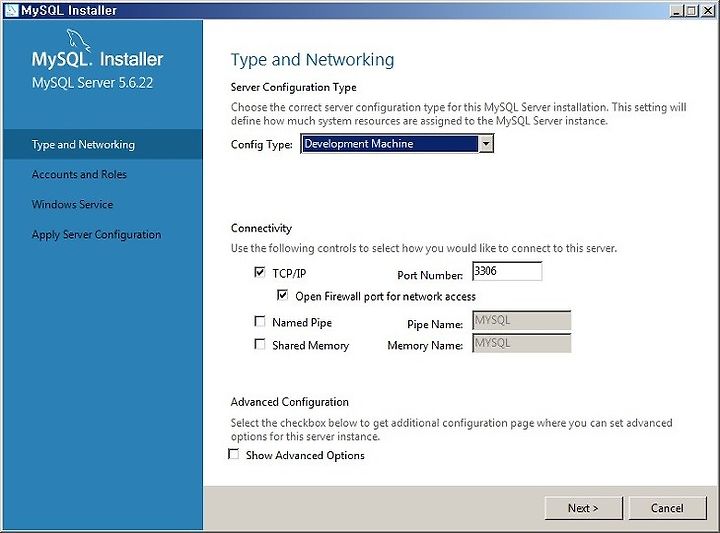Select the Development Machine combo box
The width and height of the screenshot is (720, 533).
click(397, 144)
